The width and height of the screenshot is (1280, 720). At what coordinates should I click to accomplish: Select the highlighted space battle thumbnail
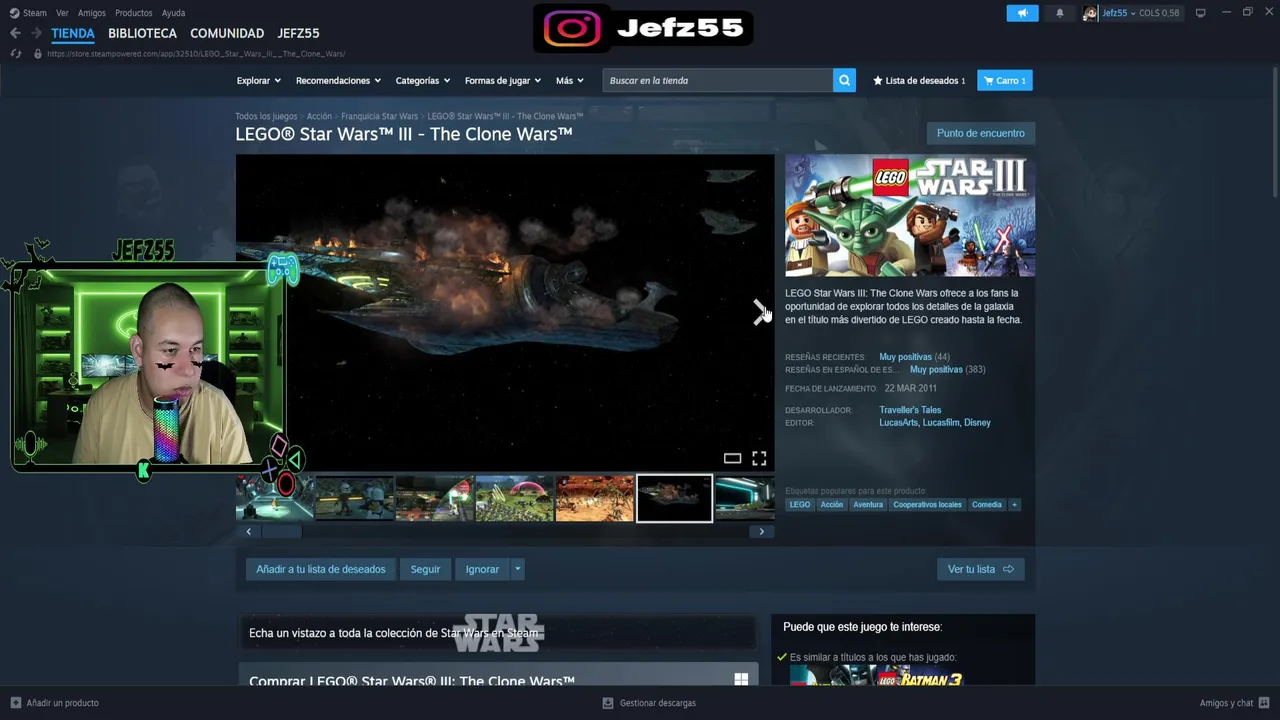click(674, 498)
